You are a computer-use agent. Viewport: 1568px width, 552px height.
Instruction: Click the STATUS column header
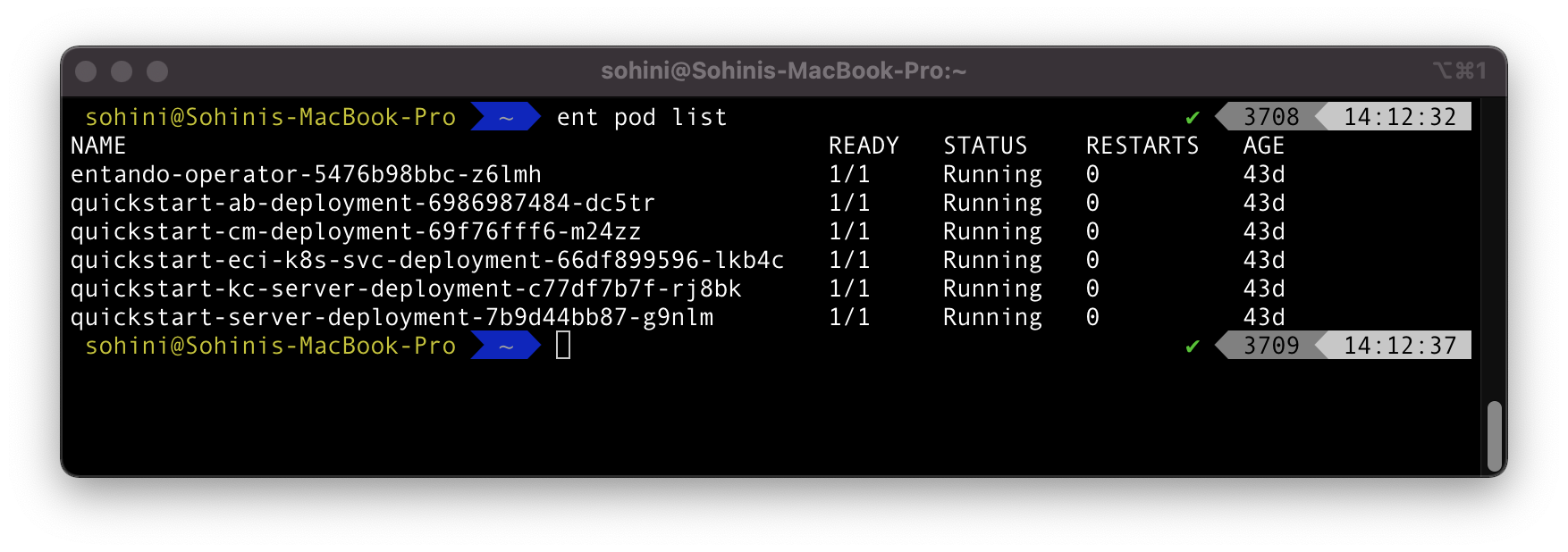point(985,146)
